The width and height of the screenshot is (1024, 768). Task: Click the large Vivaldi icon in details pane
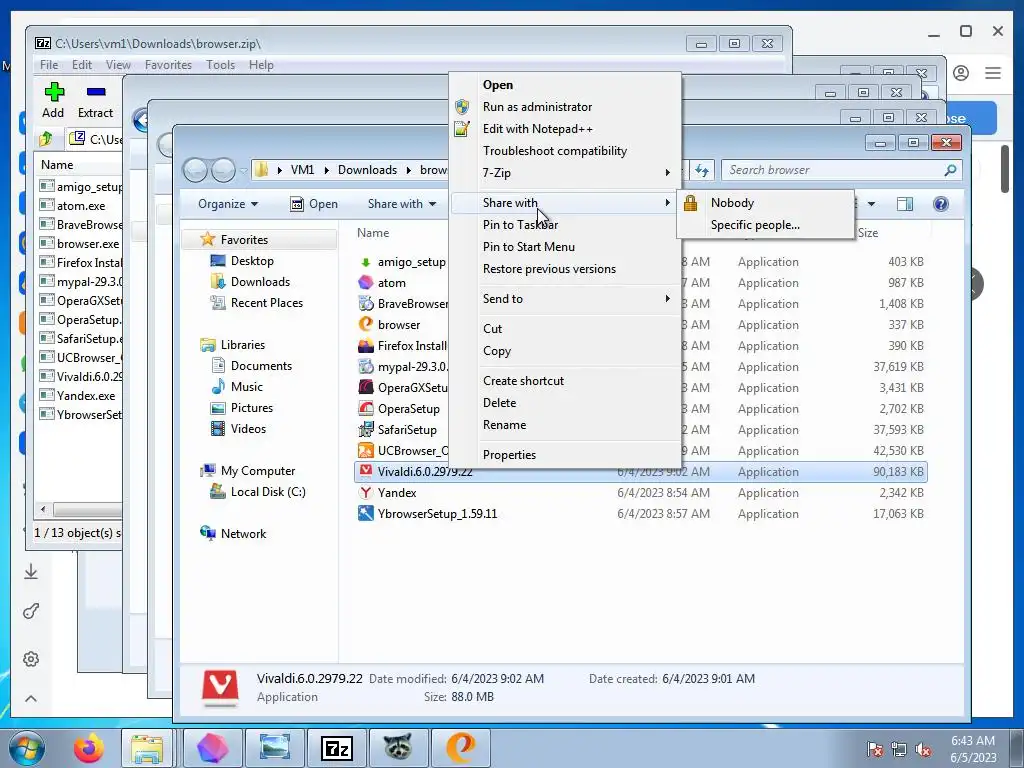pos(220,688)
